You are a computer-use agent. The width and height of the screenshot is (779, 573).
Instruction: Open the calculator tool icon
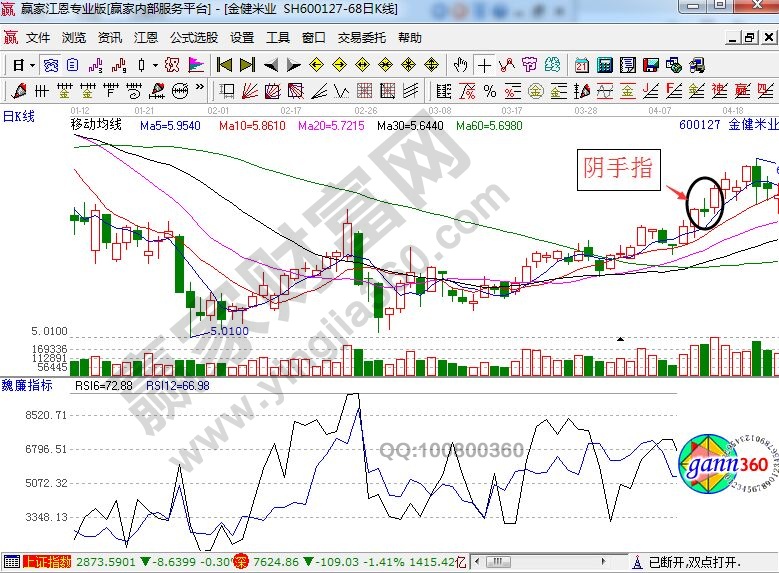click(x=604, y=65)
